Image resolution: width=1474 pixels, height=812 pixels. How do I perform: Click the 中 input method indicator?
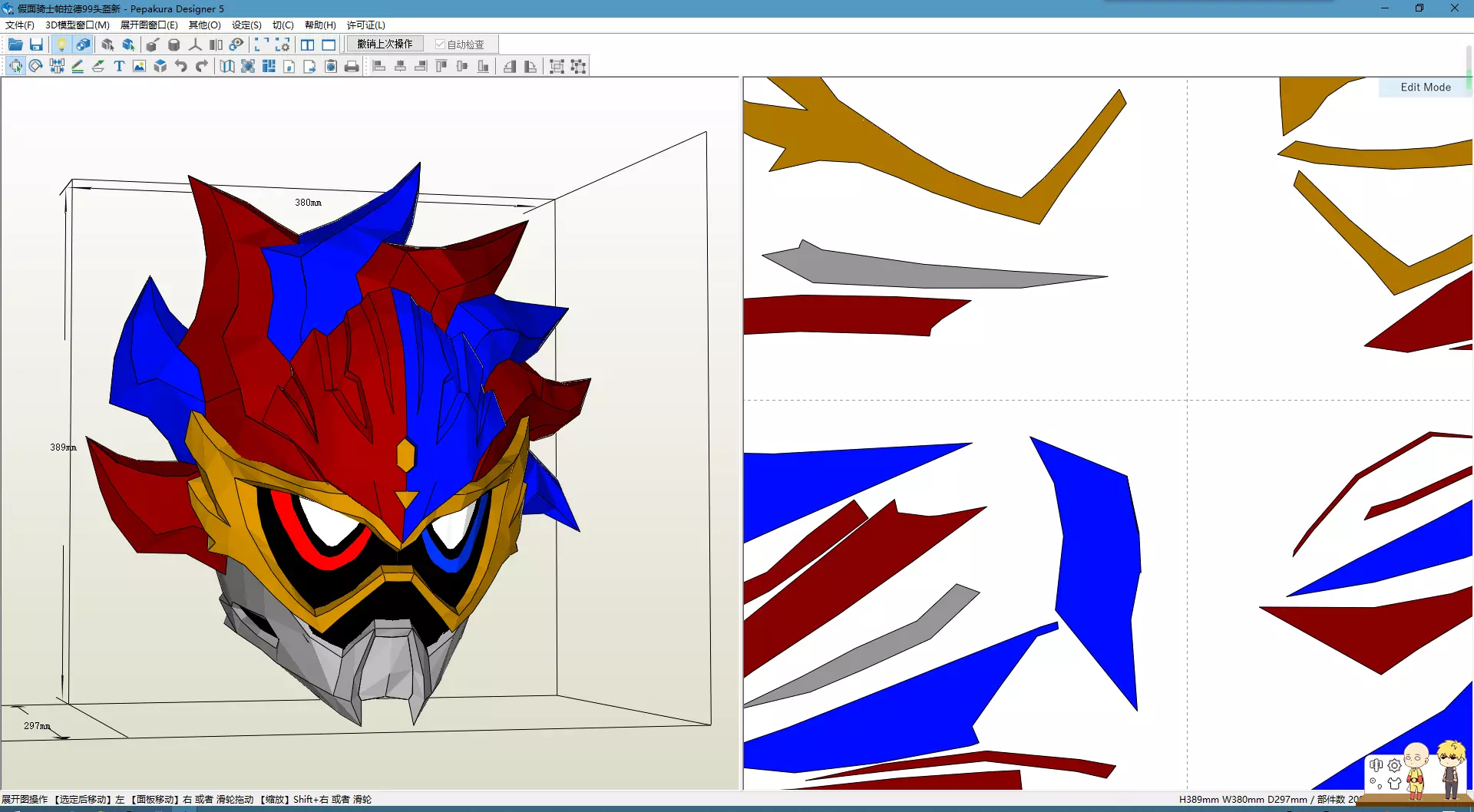pos(1376,765)
